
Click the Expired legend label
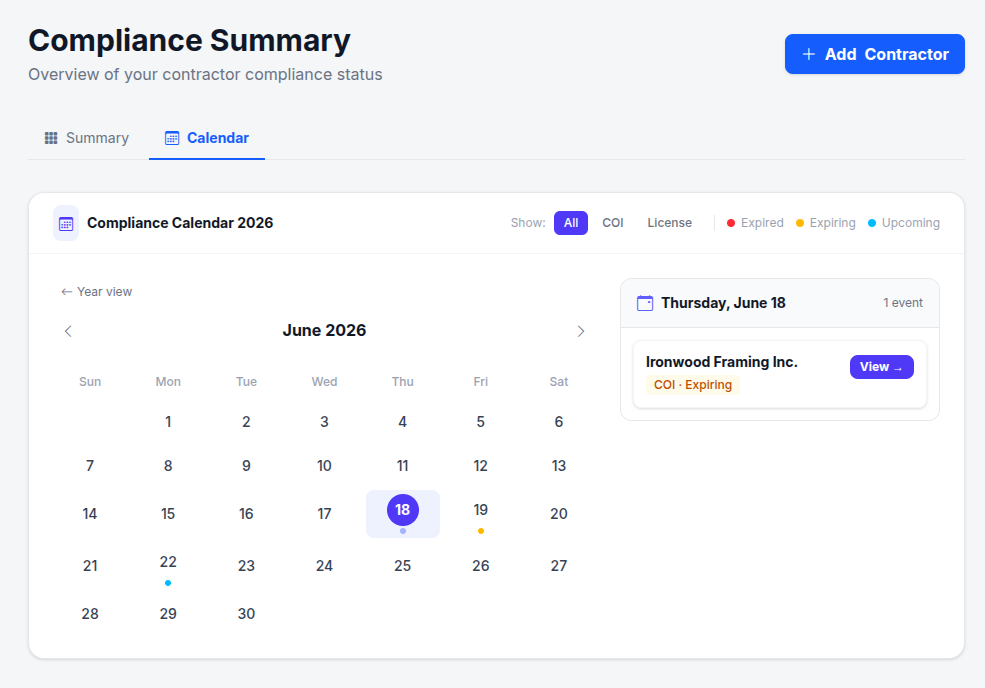(x=762, y=223)
